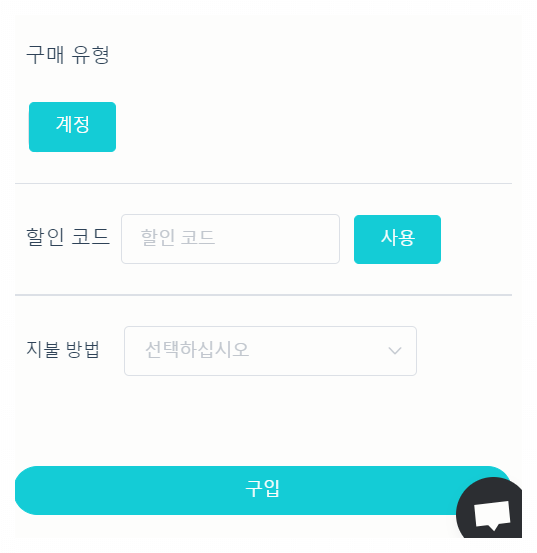Click the 구입 purchase button

263,490
